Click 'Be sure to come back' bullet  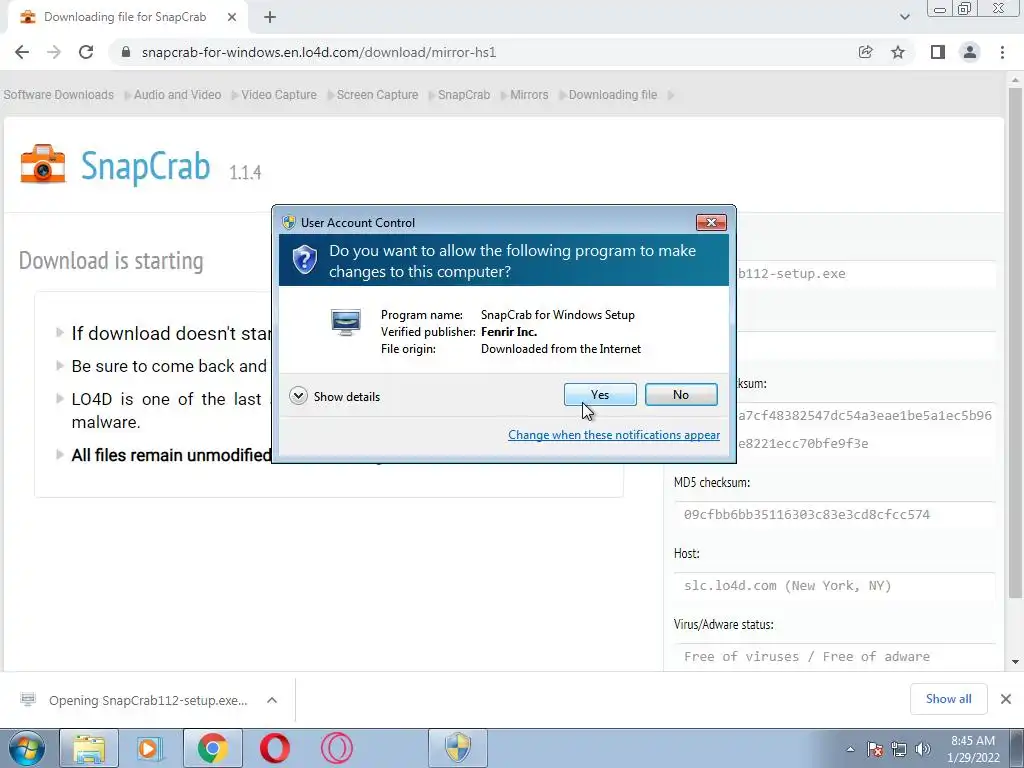click(169, 366)
